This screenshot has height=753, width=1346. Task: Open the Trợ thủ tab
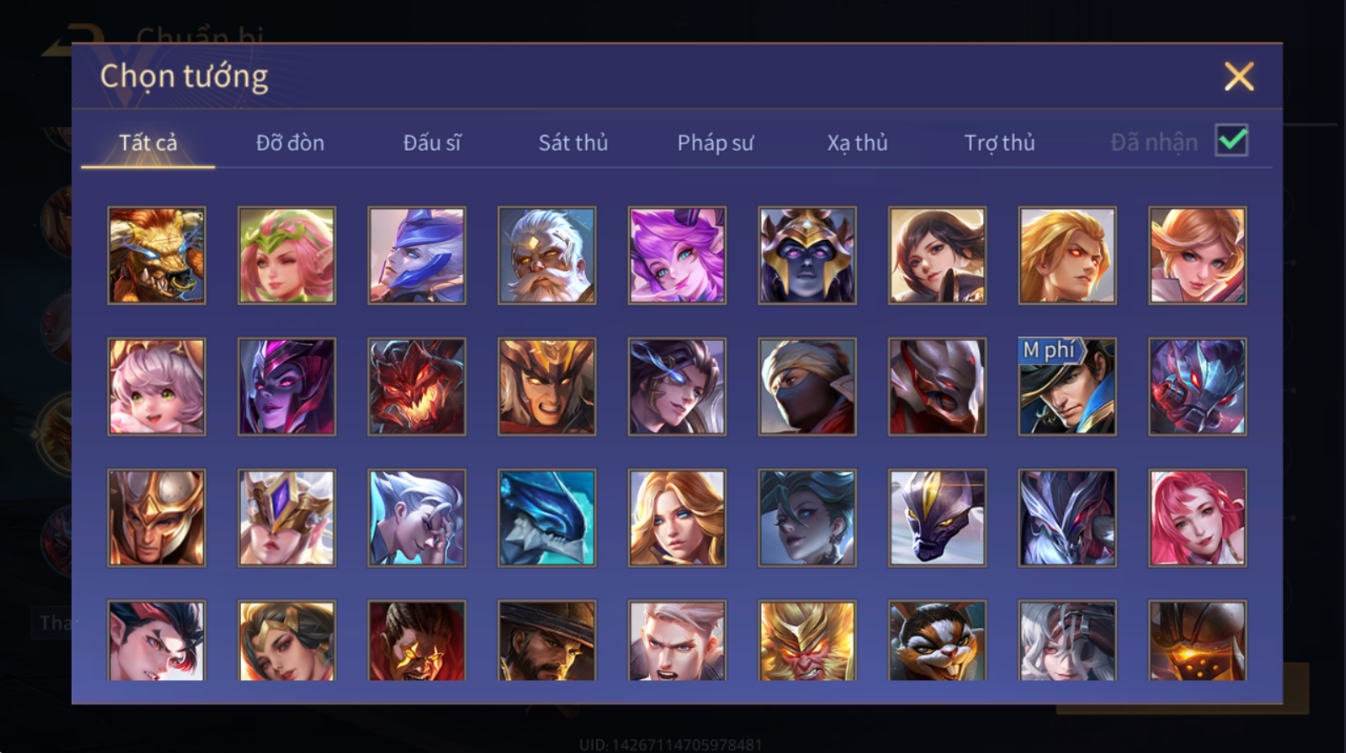click(x=999, y=143)
